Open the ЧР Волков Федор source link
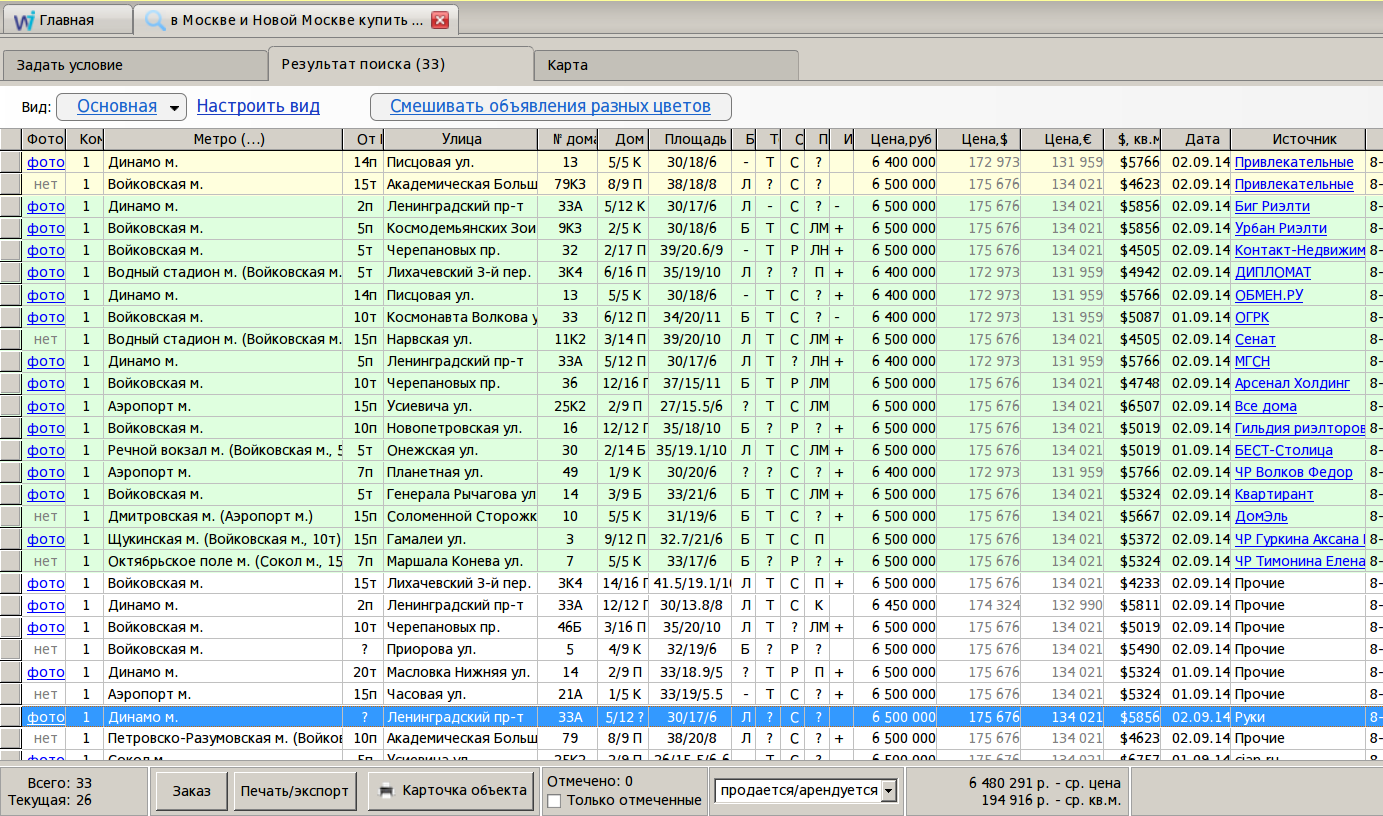The image size is (1383, 816). 1293,472
